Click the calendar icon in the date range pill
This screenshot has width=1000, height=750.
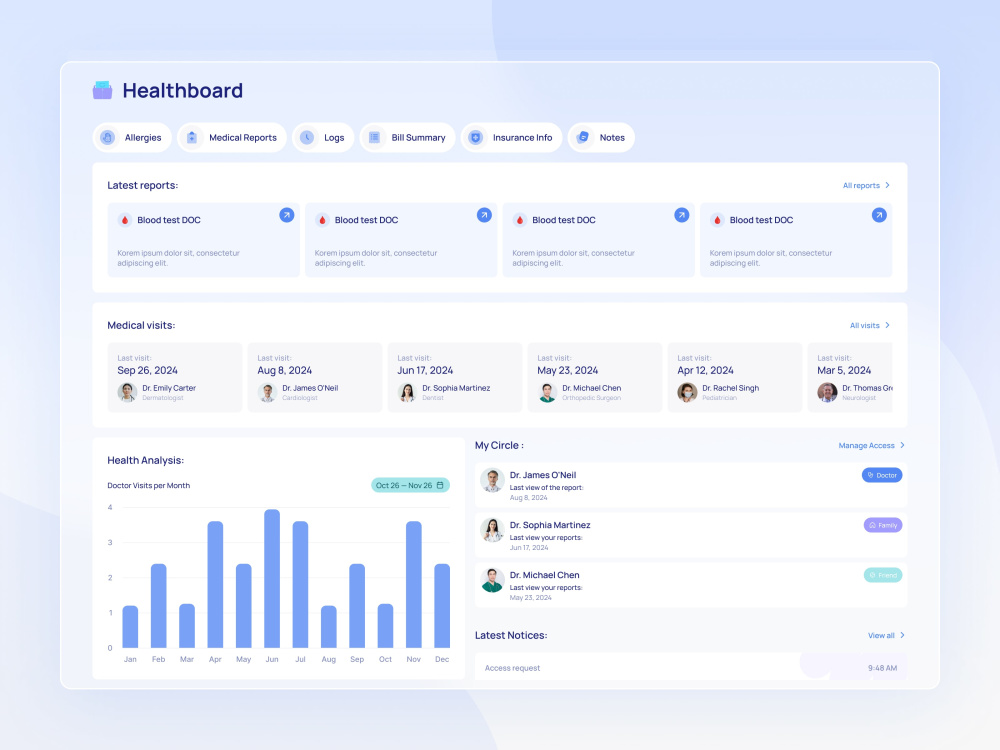pyautogui.click(x=440, y=485)
